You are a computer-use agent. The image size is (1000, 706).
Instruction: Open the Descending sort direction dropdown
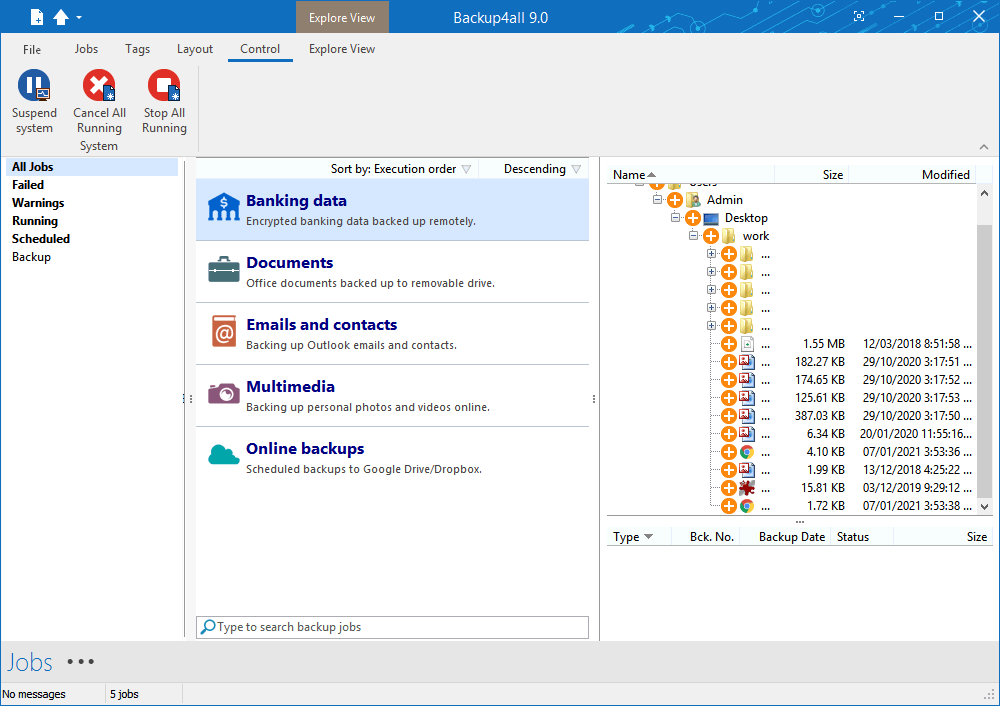pos(534,169)
